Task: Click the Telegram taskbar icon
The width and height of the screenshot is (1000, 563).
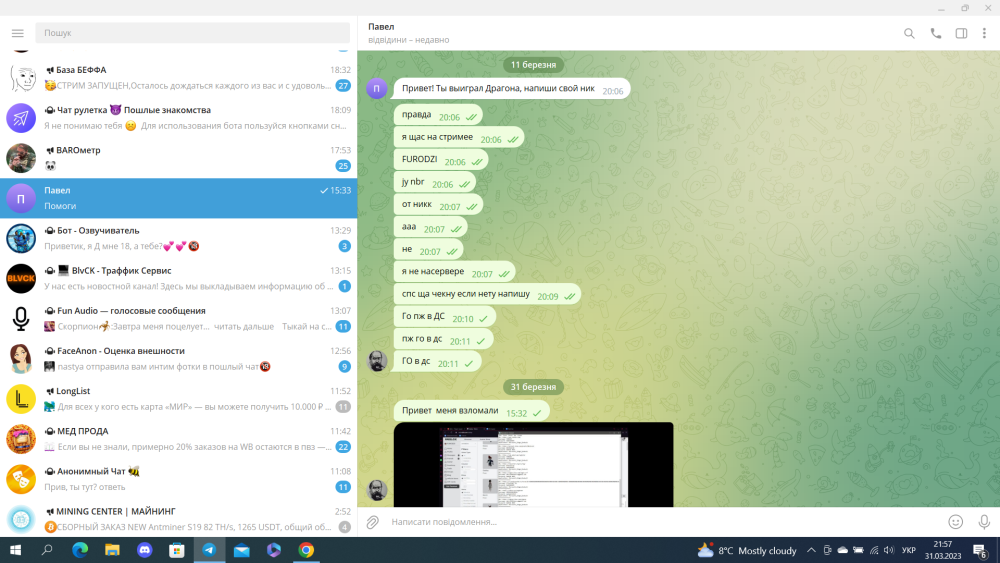Action: pos(209,550)
